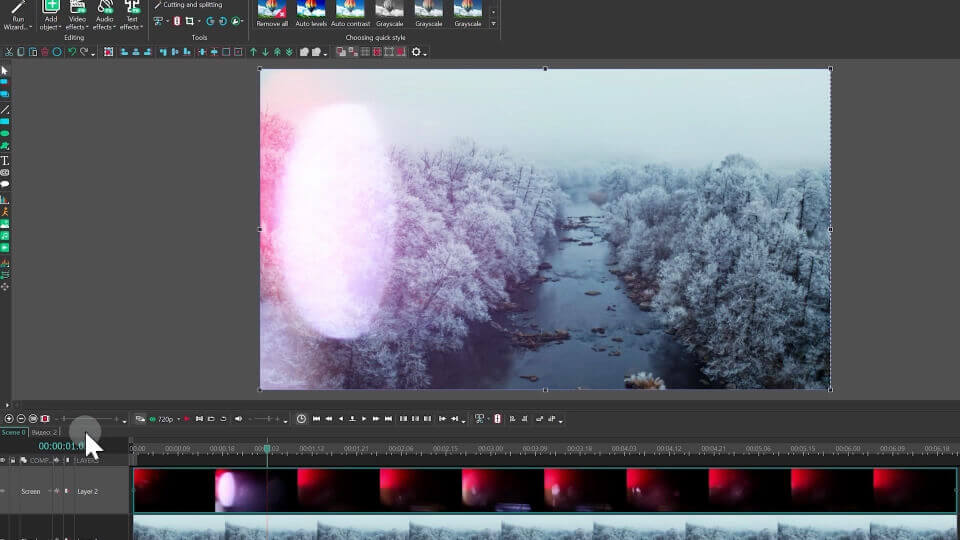Click the Cutting and splitting tool
This screenshot has width=960, height=540.
tap(188, 5)
